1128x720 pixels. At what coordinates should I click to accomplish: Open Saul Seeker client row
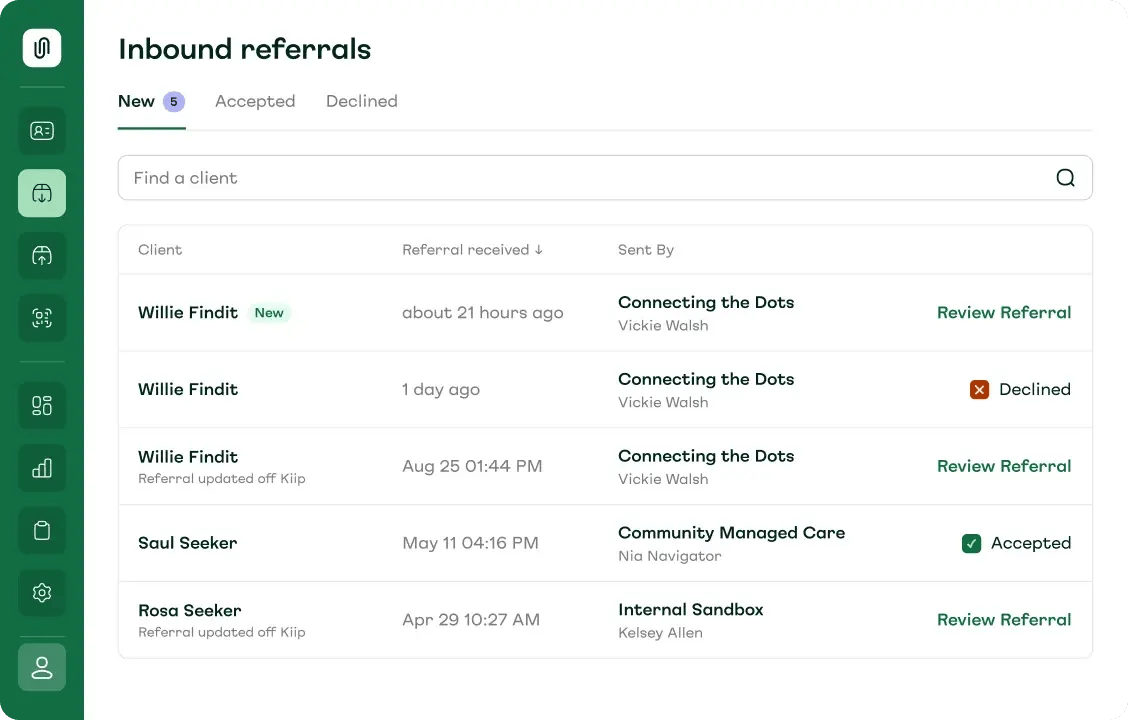pyautogui.click(x=605, y=543)
